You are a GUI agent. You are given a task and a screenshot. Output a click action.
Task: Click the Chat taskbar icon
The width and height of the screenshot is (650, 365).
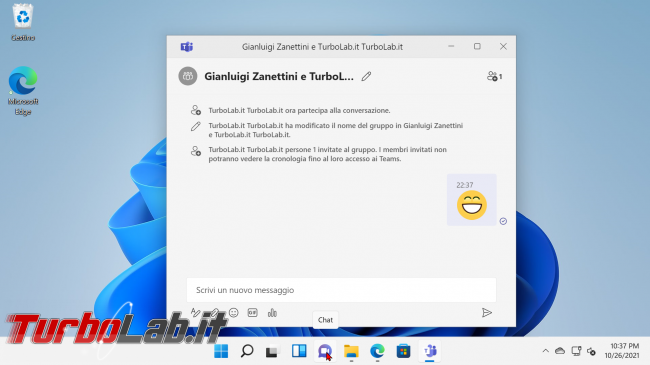click(x=325, y=352)
